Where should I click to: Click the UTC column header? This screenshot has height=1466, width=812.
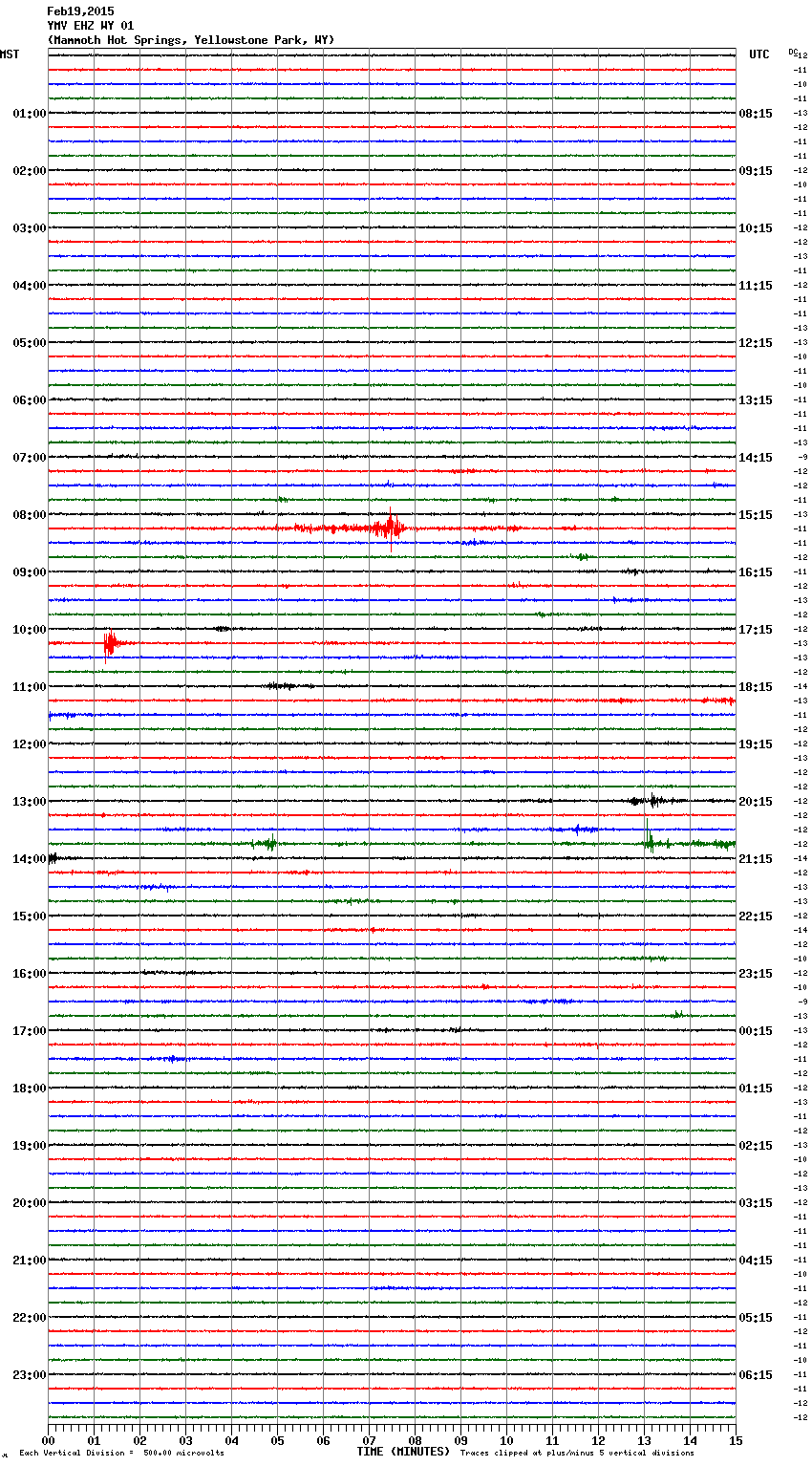pos(759,54)
